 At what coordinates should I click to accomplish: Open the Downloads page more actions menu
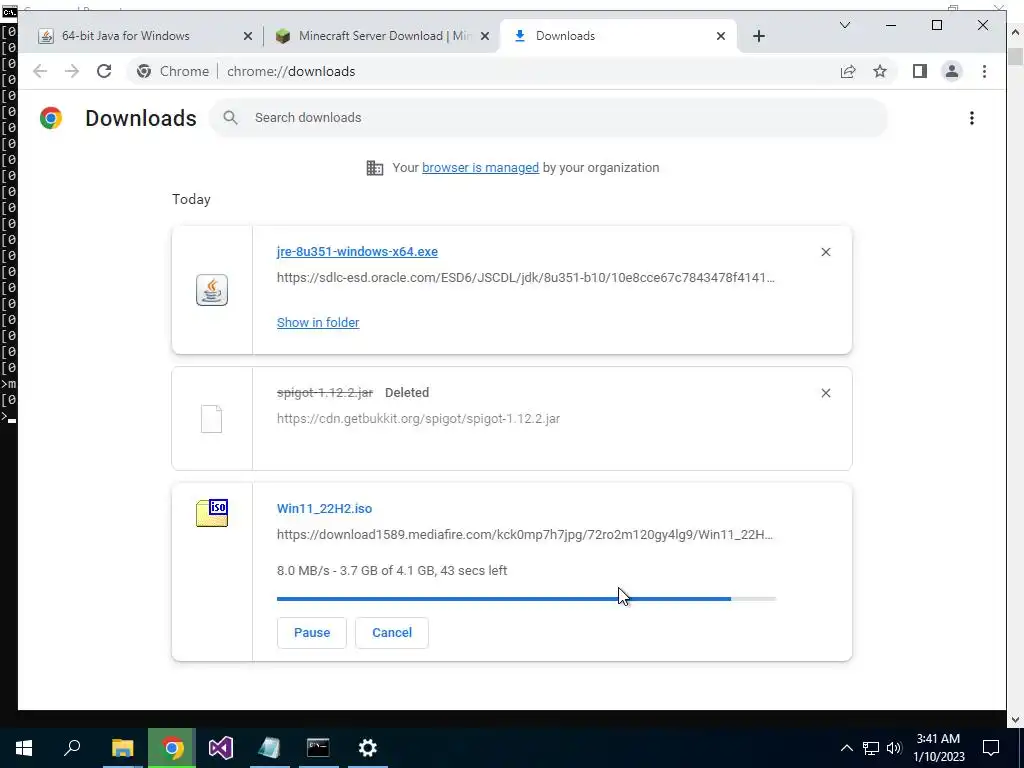[x=972, y=118]
